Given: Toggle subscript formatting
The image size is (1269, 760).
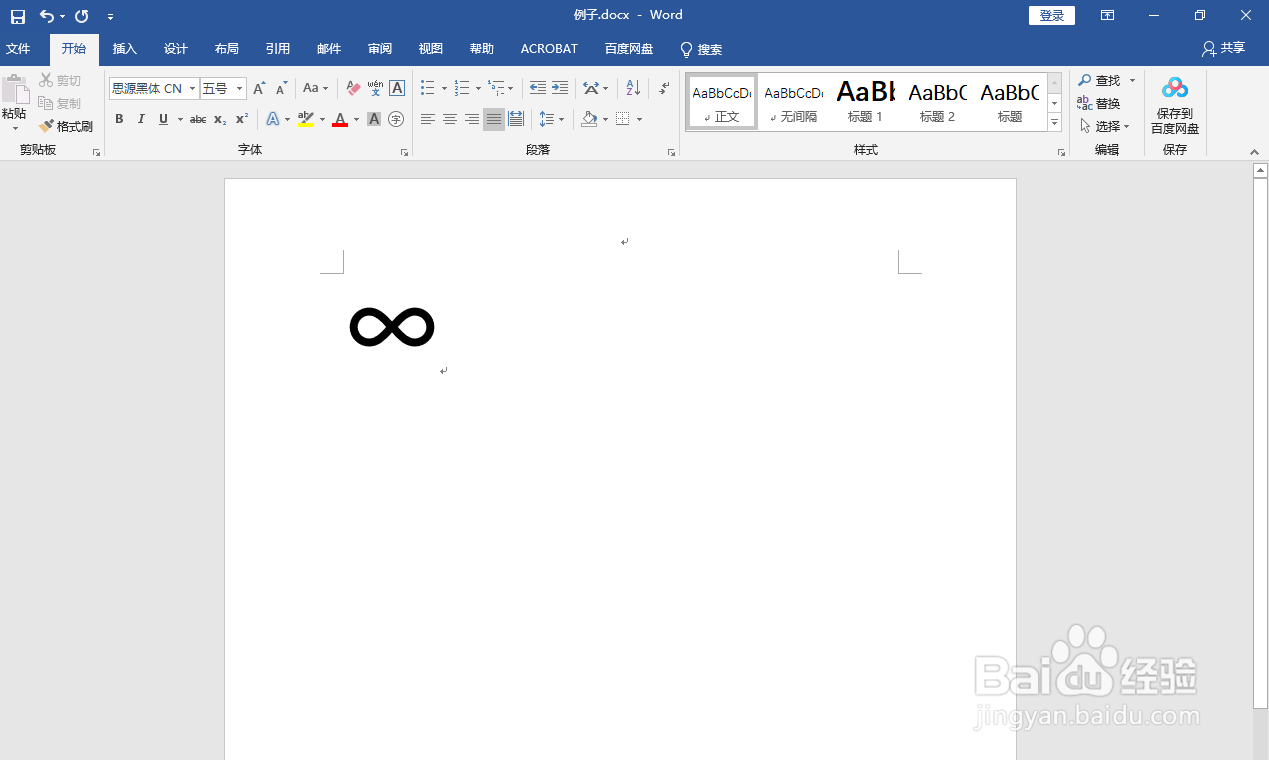Looking at the screenshot, I should coord(218,119).
